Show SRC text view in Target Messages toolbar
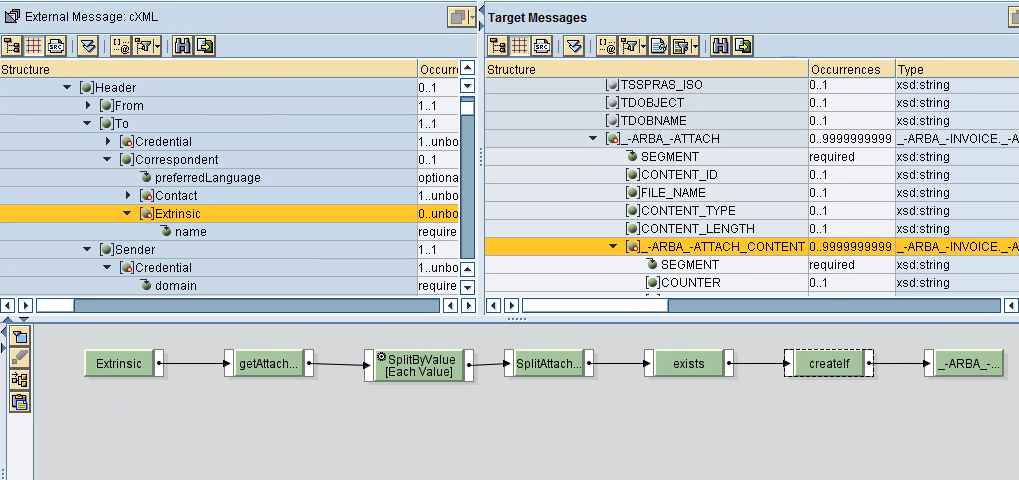Image resolution: width=1019 pixels, height=480 pixels. click(541, 46)
